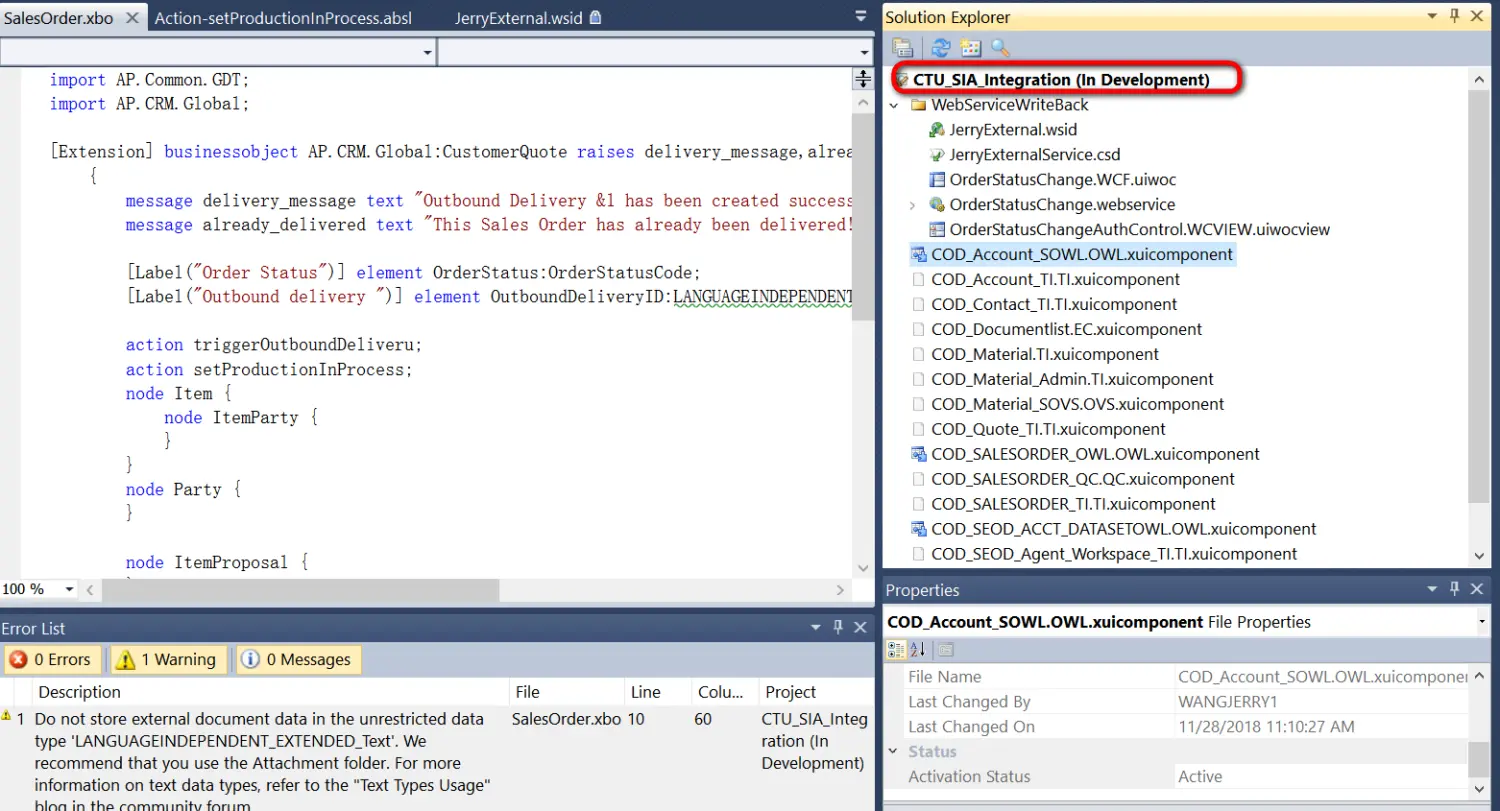Sort Error List by Description column
Screen dimensions: 1500x811
tap(270, 692)
